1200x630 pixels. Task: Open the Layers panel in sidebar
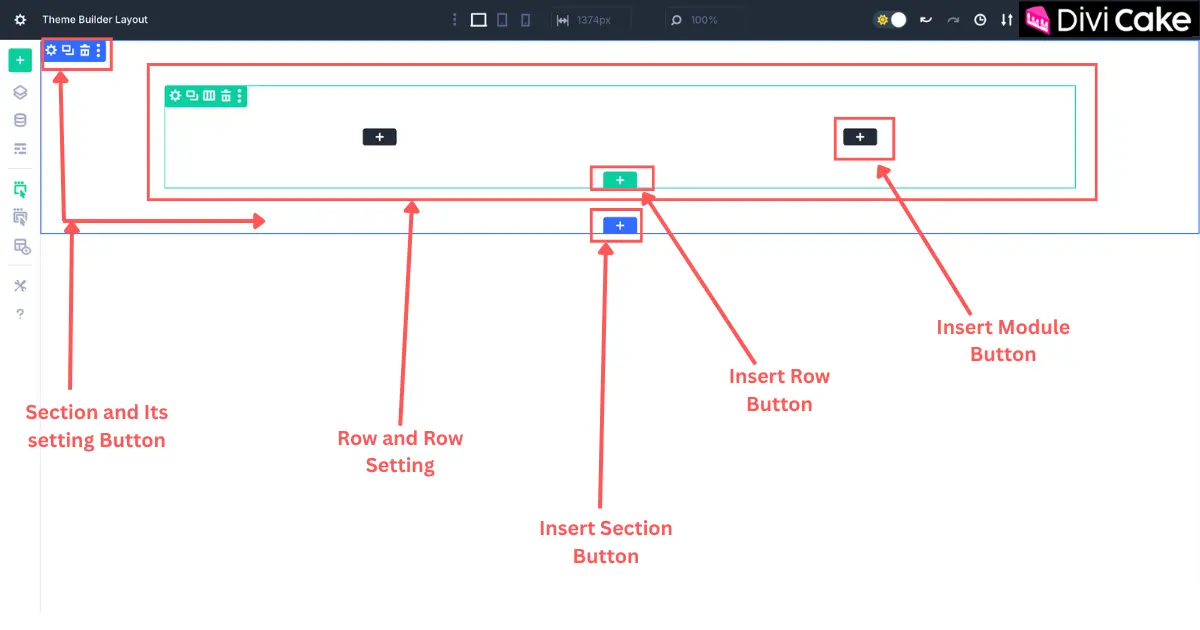[20, 92]
